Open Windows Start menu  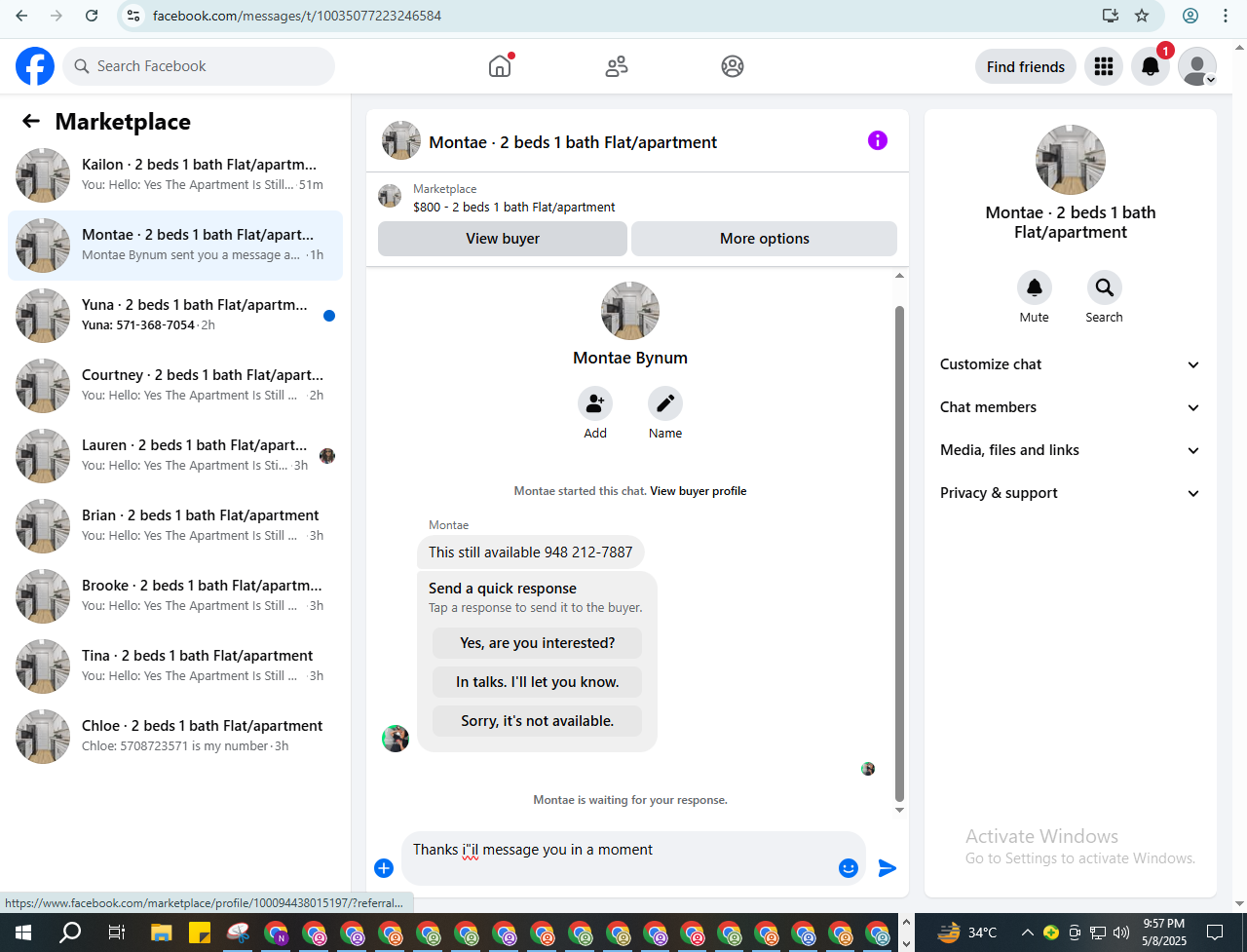pos(22,933)
